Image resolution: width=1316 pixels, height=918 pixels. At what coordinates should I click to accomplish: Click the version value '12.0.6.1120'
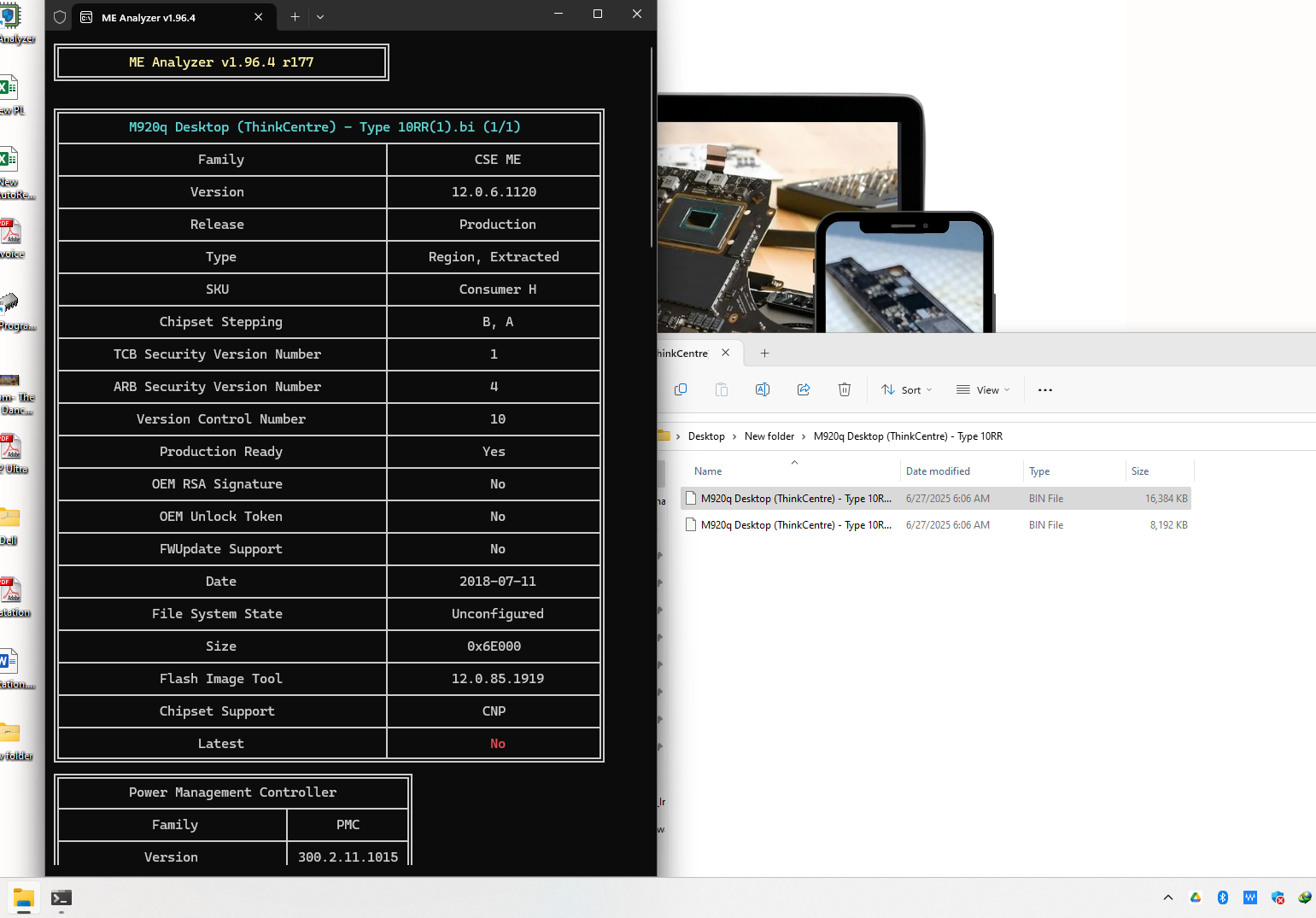pos(494,192)
